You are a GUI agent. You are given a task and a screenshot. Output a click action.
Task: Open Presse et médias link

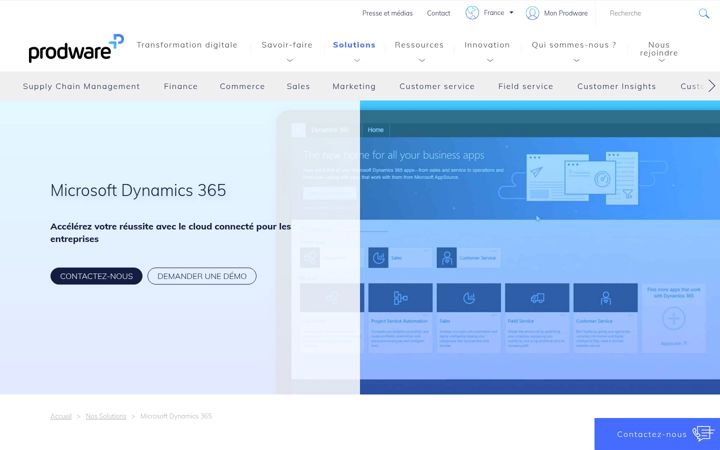tap(388, 13)
